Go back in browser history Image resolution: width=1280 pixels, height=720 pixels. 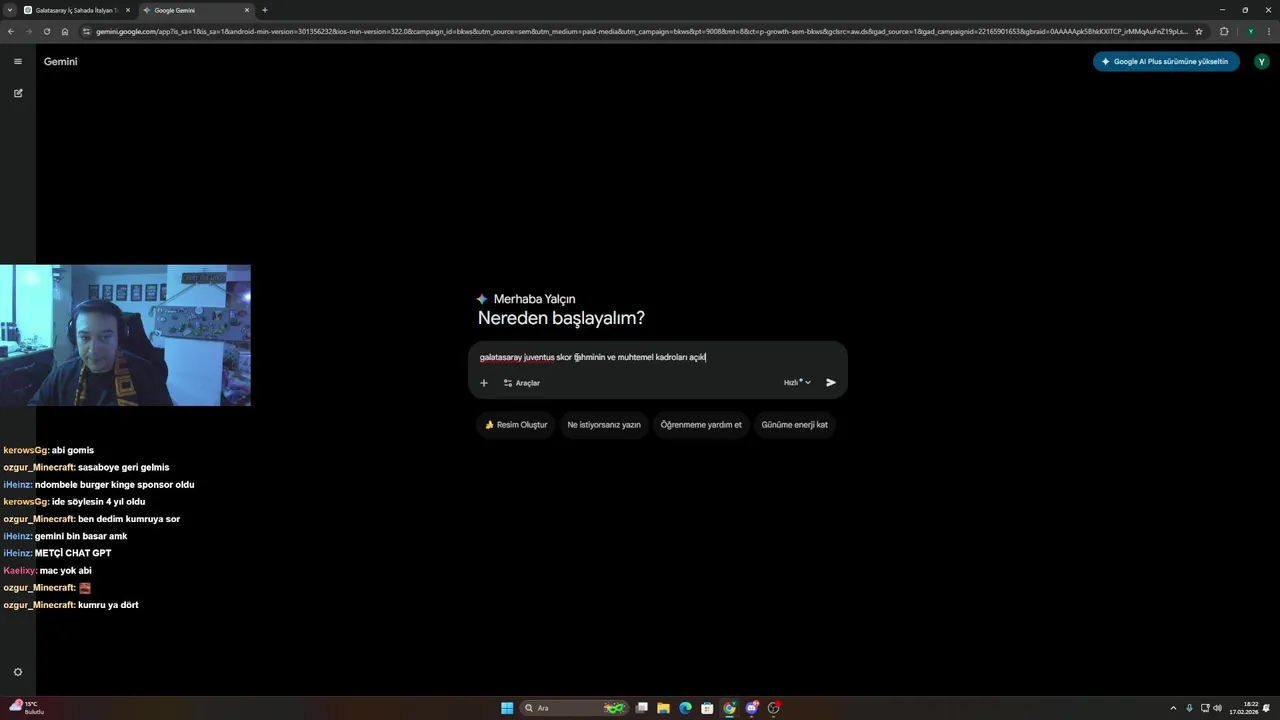(11, 31)
